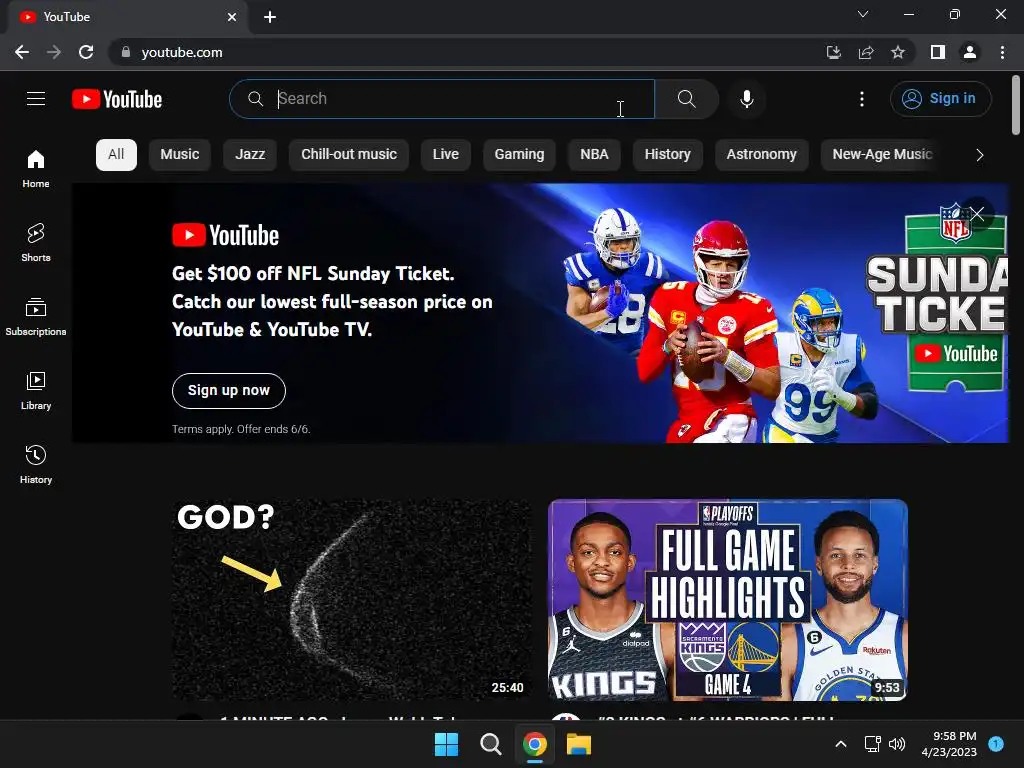Click Sign up now on banner

pyautogui.click(x=229, y=391)
